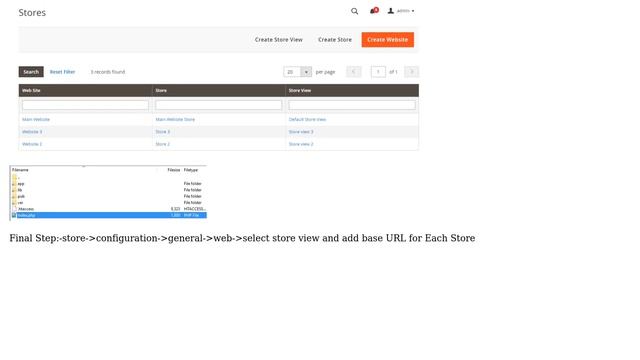Screen dimensions: 640x360
Task: Focus the page number input field
Action: [378, 72]
